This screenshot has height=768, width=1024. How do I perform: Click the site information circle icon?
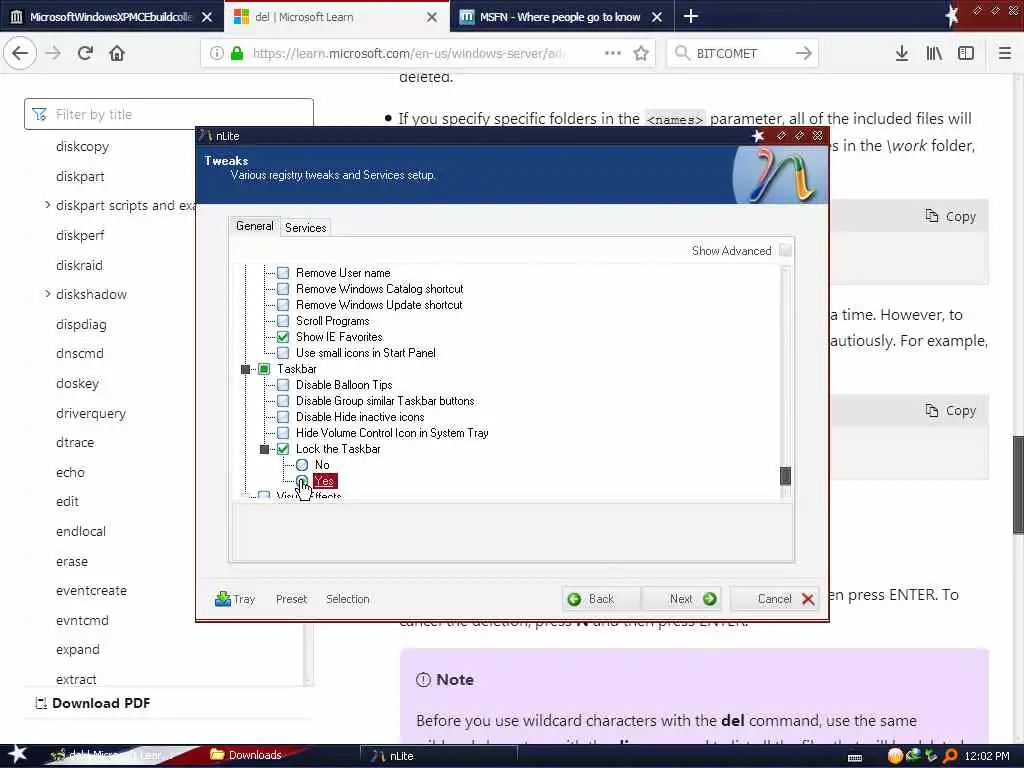click(216, 53)
